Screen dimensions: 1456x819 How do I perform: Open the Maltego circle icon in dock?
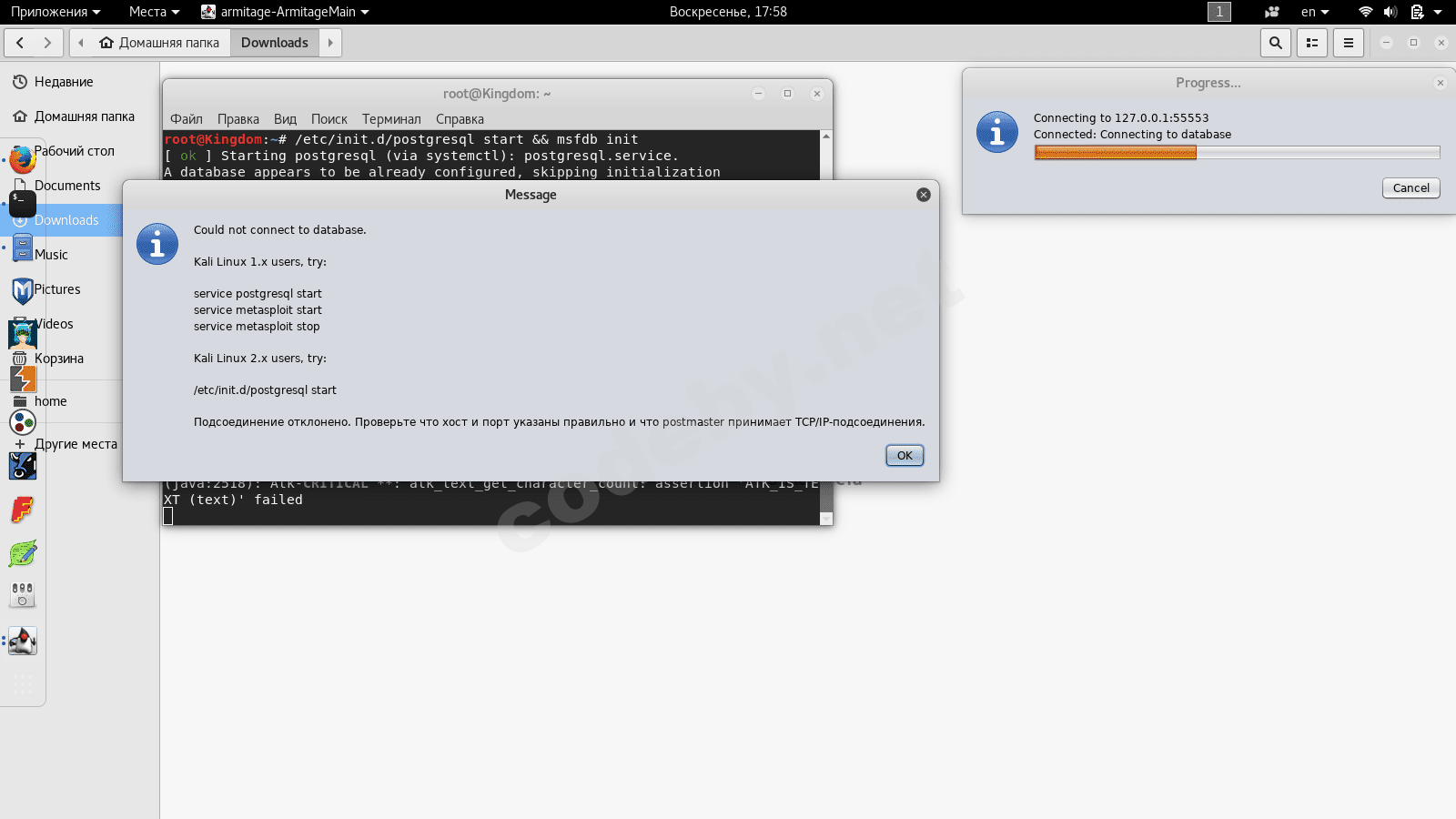point(23,422)
